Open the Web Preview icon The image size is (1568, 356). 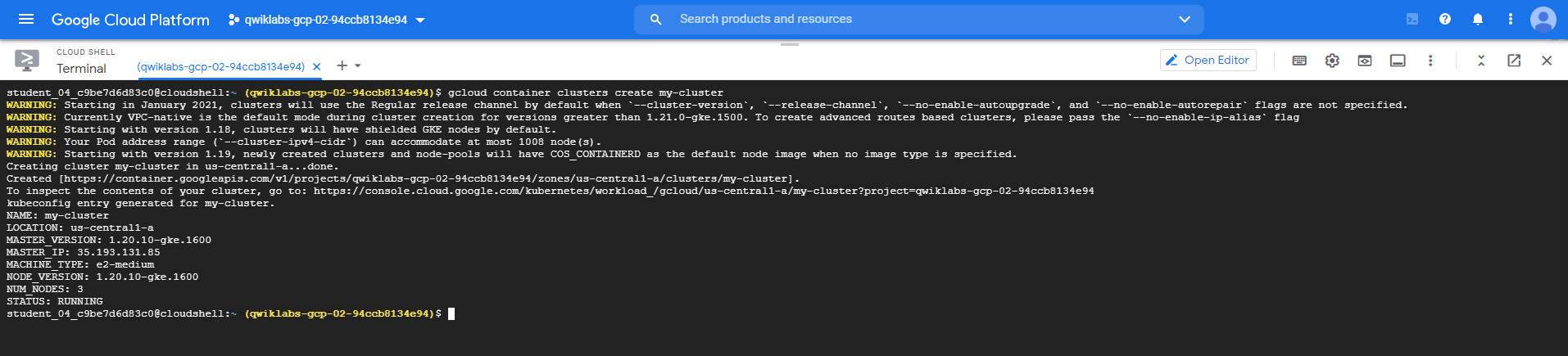pyautogui.click(x=1365, y=61)
